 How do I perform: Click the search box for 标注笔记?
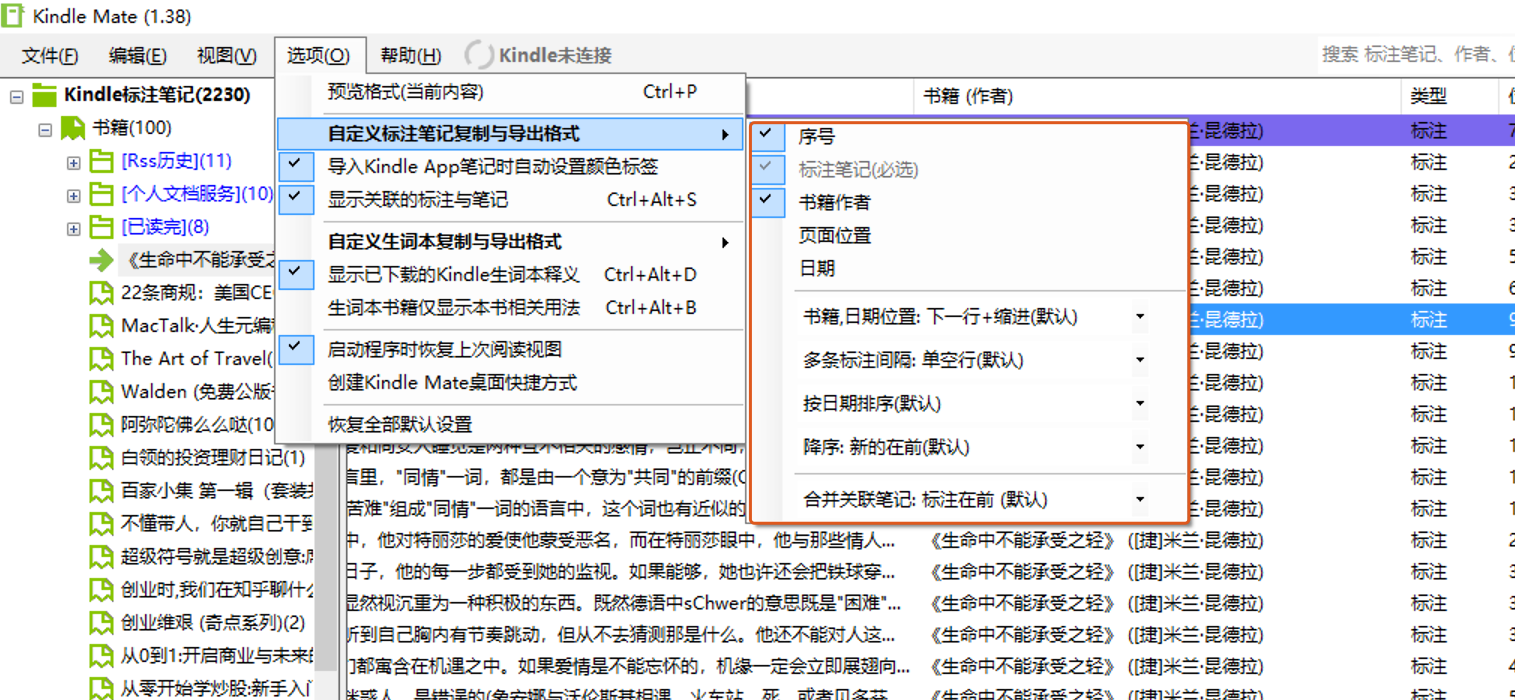point(1415,55)
